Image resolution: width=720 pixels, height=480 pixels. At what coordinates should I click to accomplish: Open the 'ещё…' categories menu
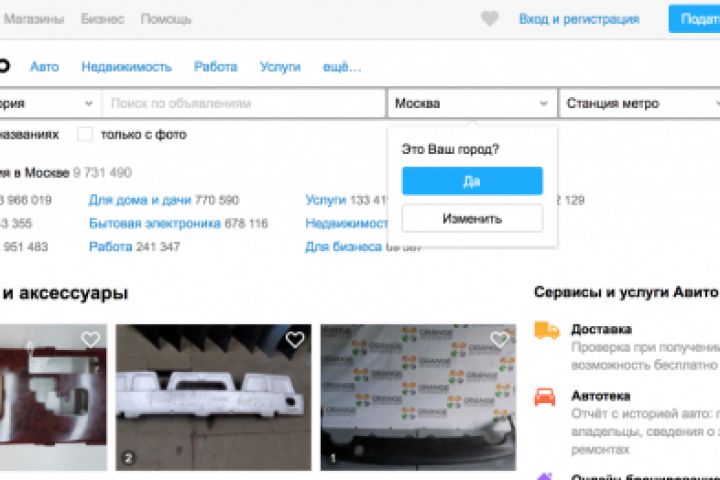coord(342,67)
